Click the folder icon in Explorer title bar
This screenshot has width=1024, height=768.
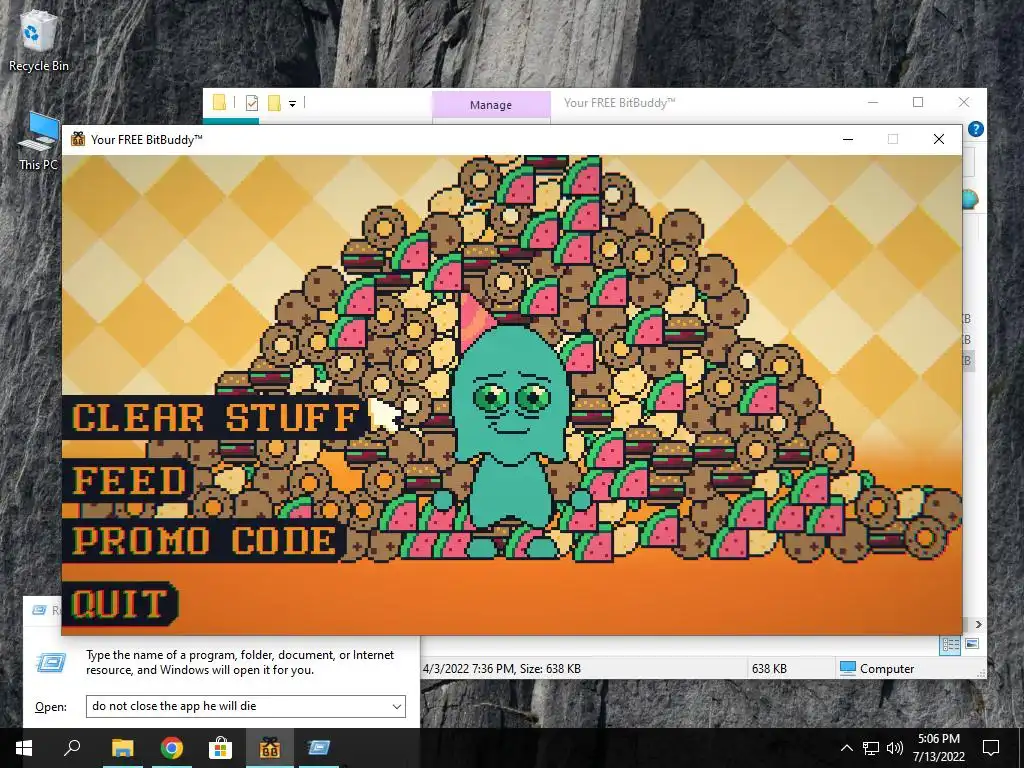[219, 103]
